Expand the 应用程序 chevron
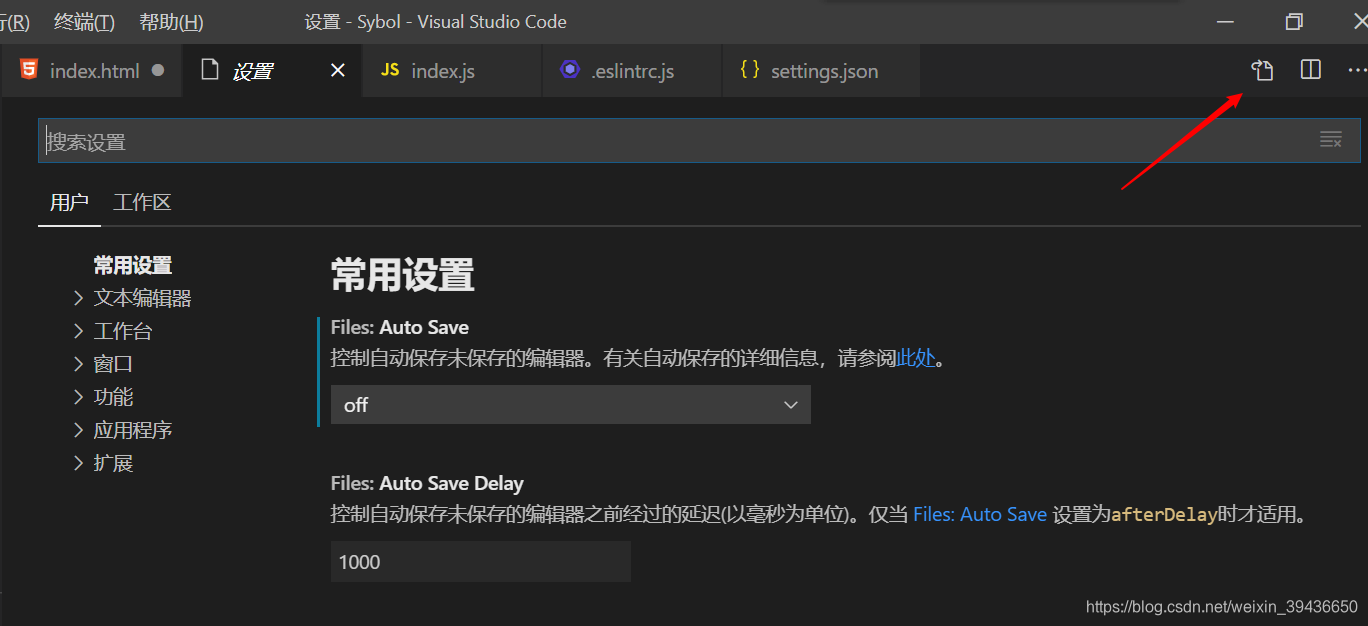 pyautogui.click(x=79, y=430)
